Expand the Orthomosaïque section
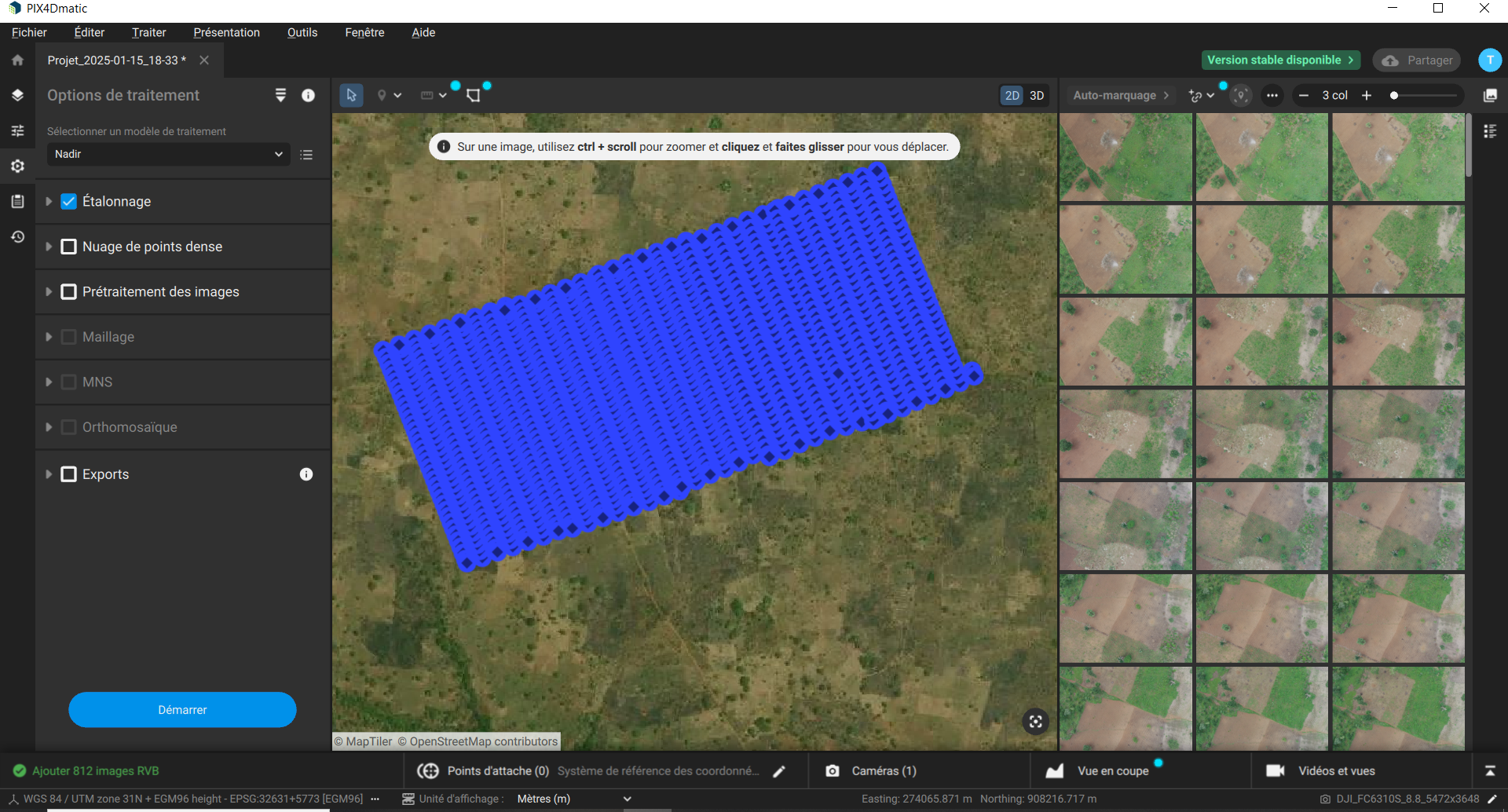The image size is (1508, 812). [49, 427]
